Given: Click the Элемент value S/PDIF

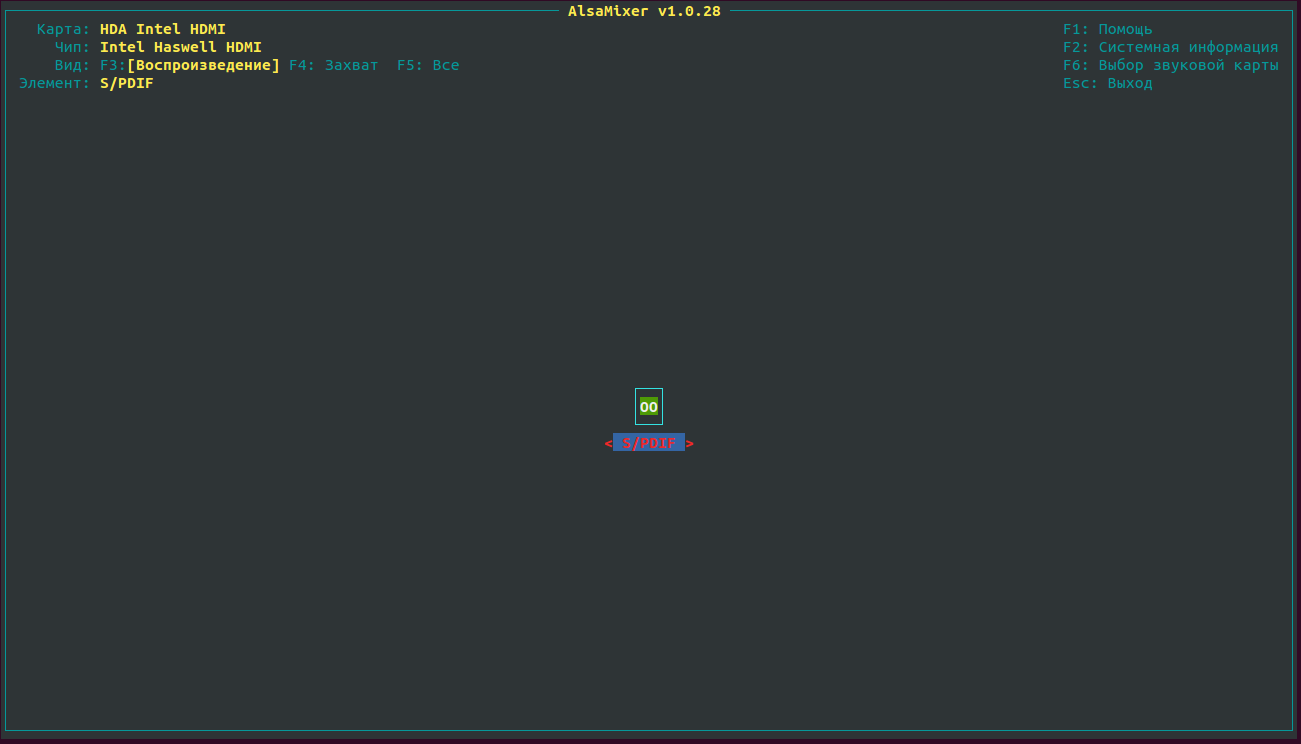Looking at the screenshot, I should [x=127, y=83].
